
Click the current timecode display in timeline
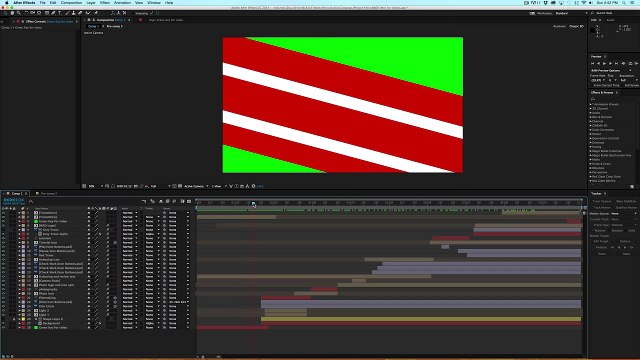tap(13, 200)
